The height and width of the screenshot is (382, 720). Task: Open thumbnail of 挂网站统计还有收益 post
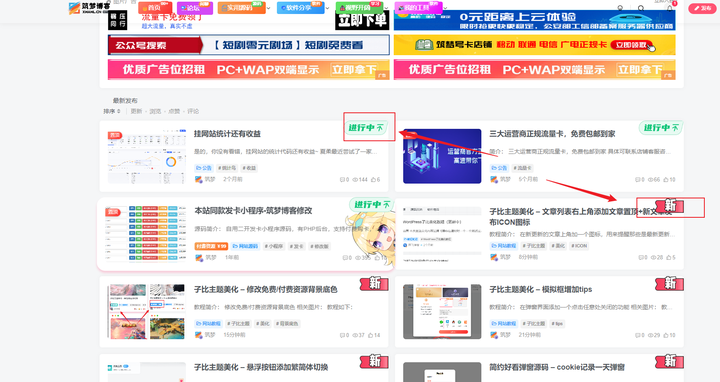pyautogui.click(x=146, y=156)
